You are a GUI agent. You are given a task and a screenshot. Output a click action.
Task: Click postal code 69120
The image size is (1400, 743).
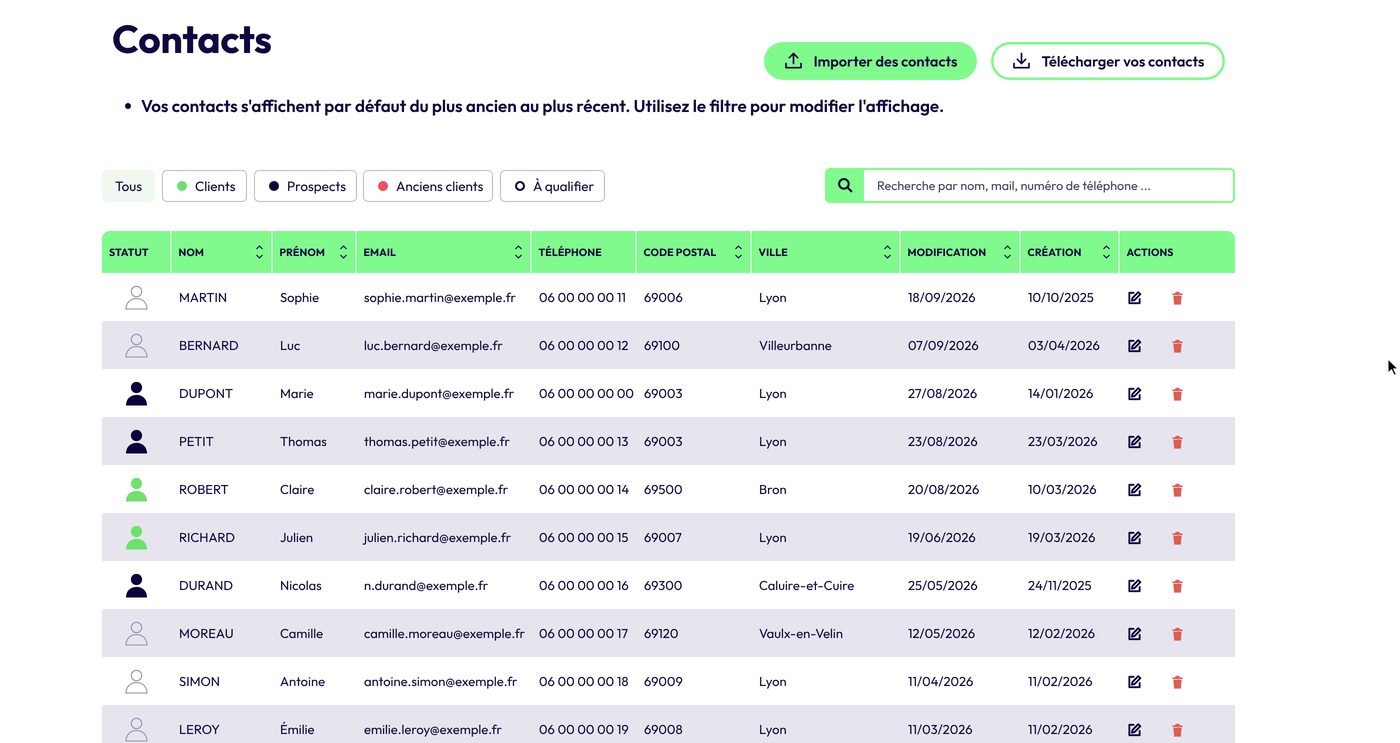coord(661,634)
